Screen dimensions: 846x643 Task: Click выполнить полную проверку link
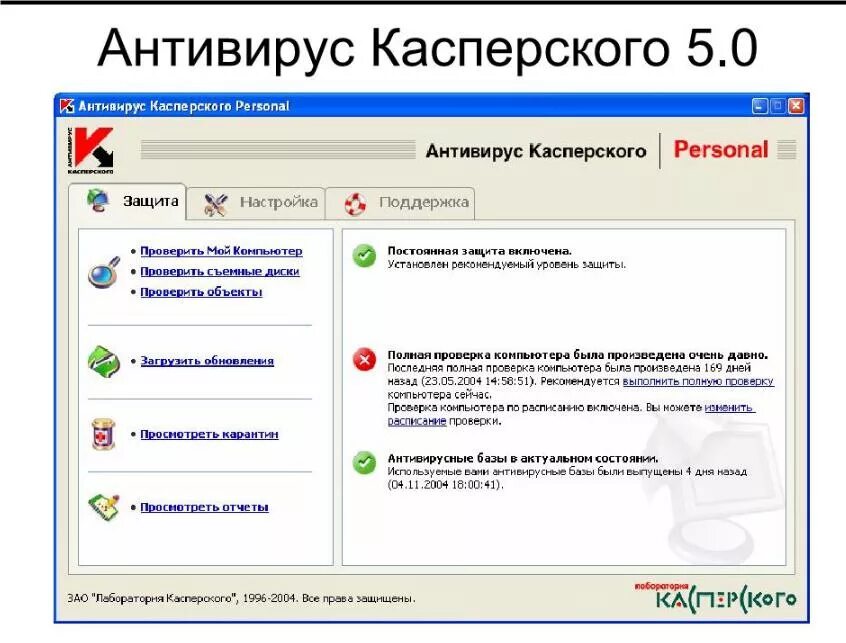698,381
